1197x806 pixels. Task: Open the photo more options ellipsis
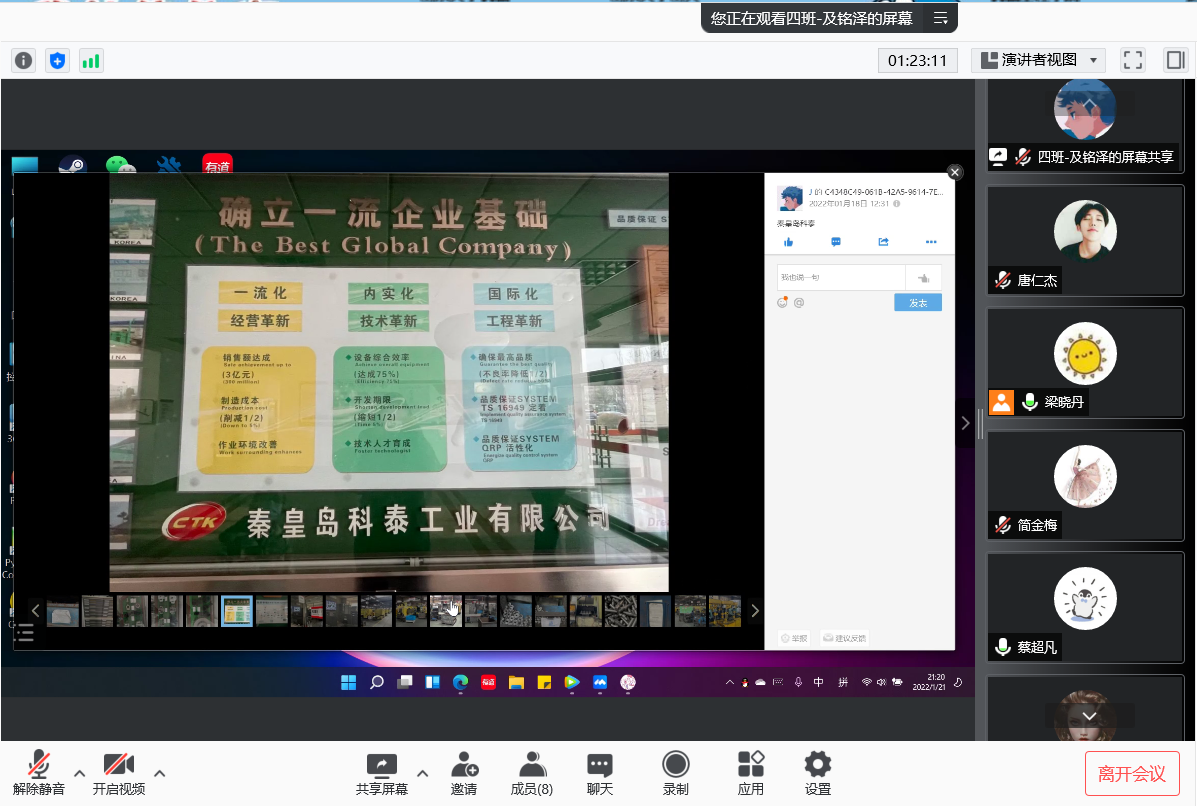click(x=931, y=242)
